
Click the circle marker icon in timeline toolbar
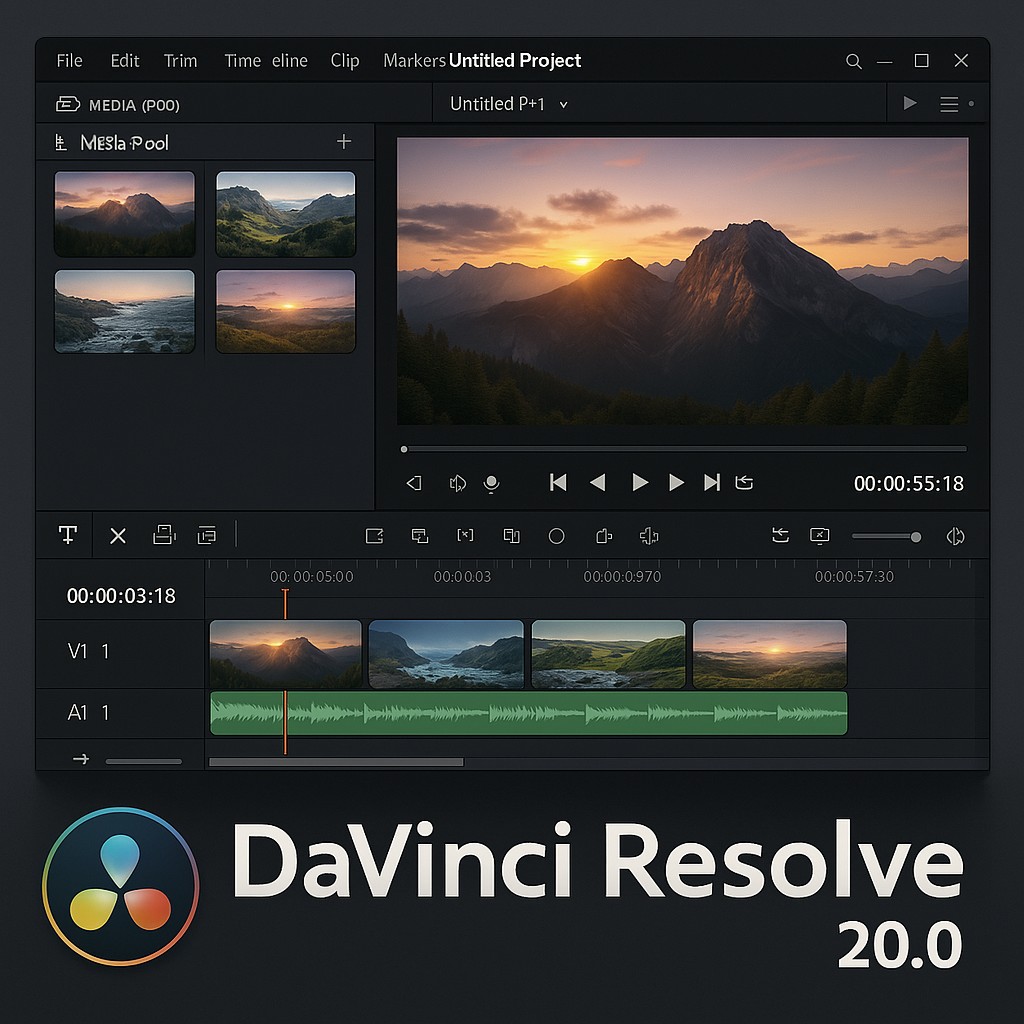click(557, 536)
